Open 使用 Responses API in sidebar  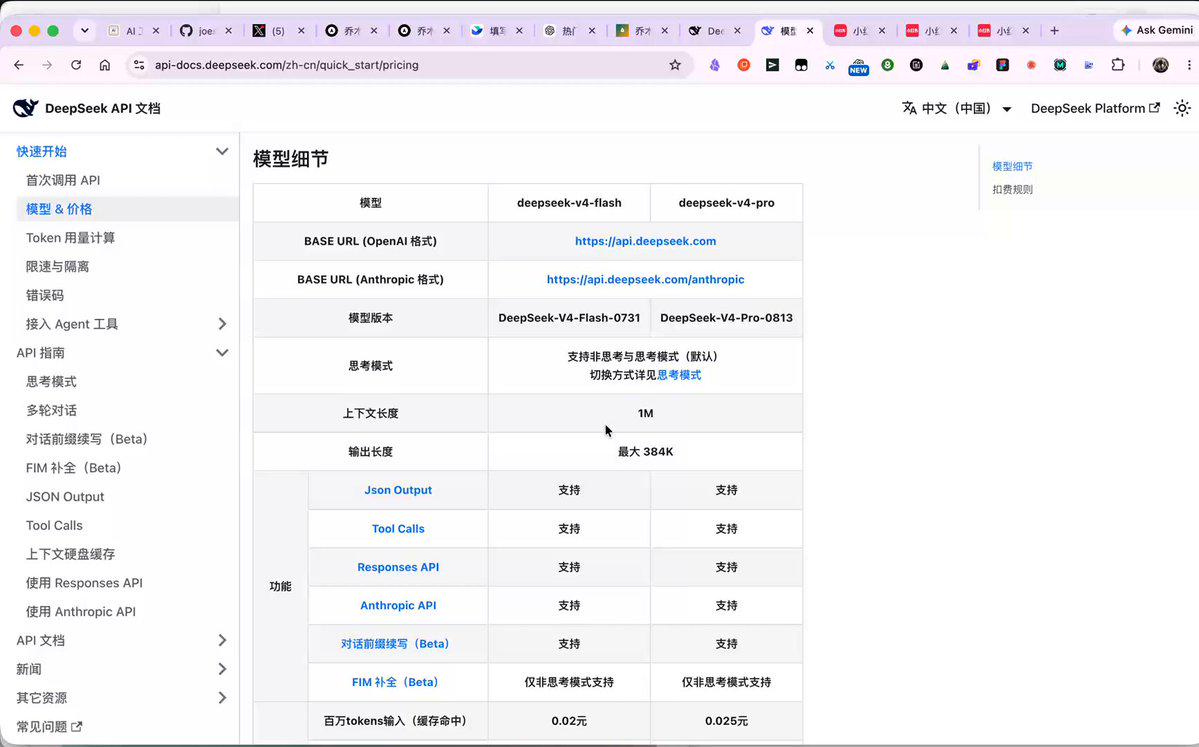point(84,583)
